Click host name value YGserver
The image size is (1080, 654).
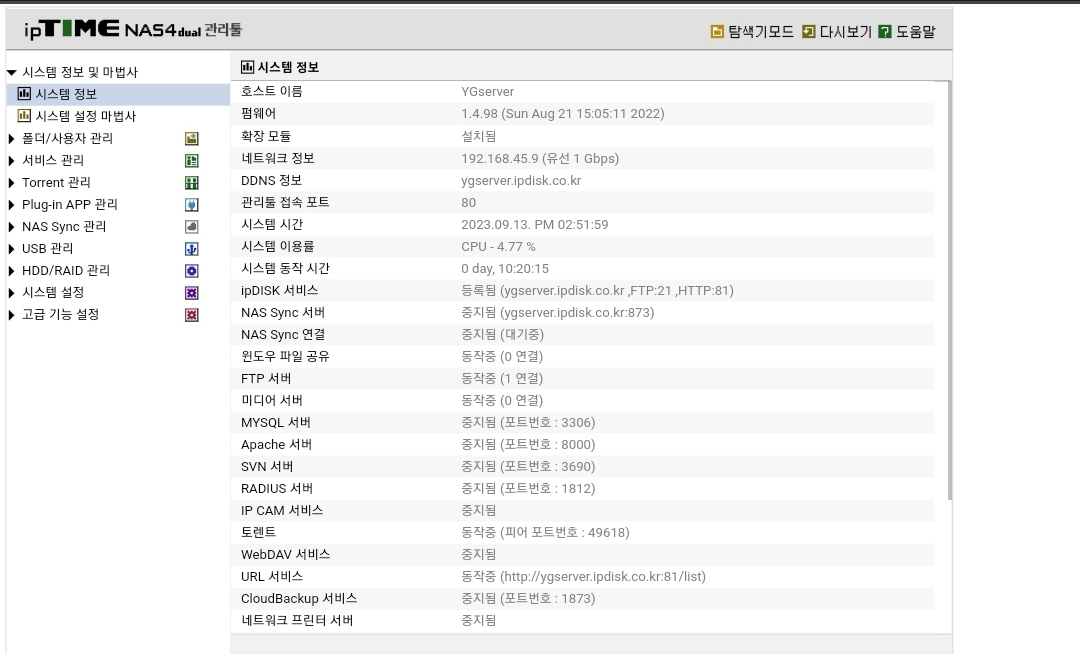click(x=488, y=92)
